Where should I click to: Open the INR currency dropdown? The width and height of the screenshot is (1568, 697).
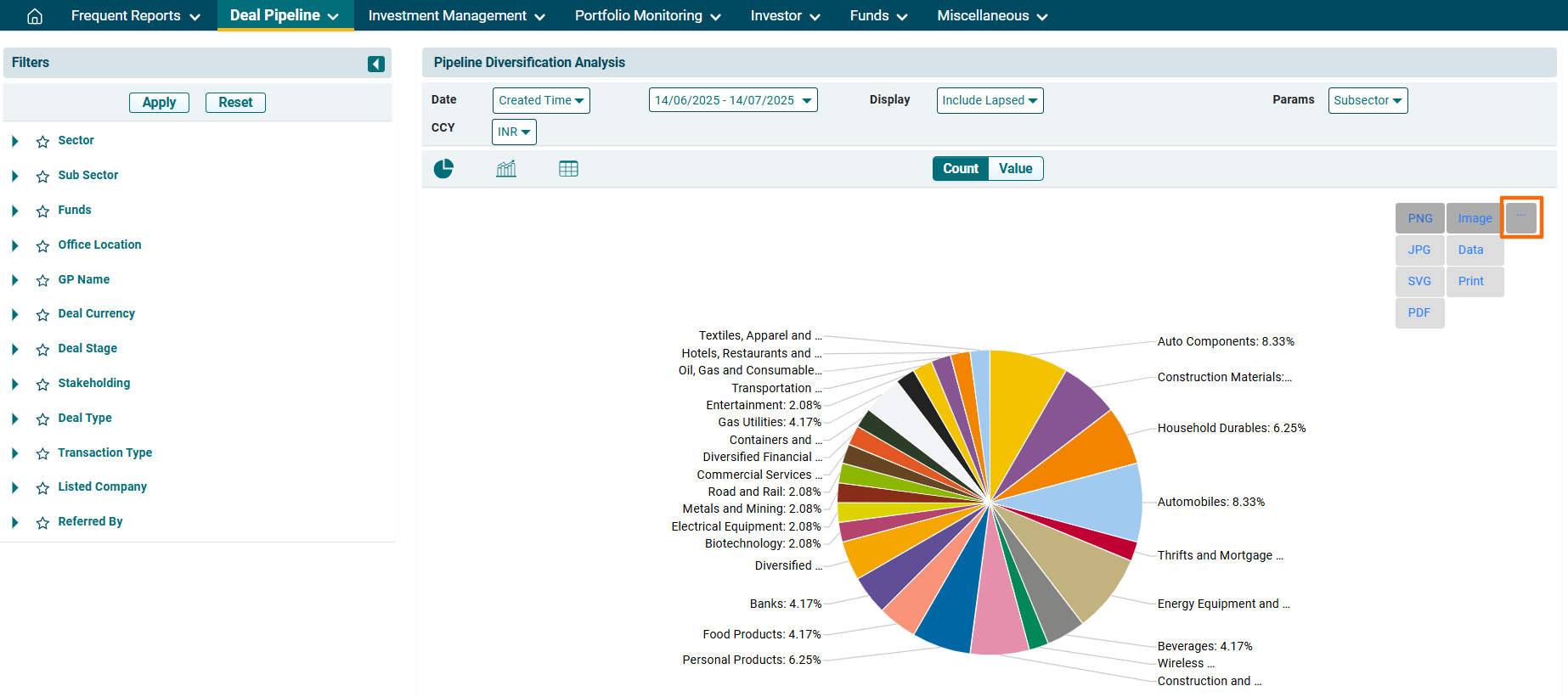point(514,132)
